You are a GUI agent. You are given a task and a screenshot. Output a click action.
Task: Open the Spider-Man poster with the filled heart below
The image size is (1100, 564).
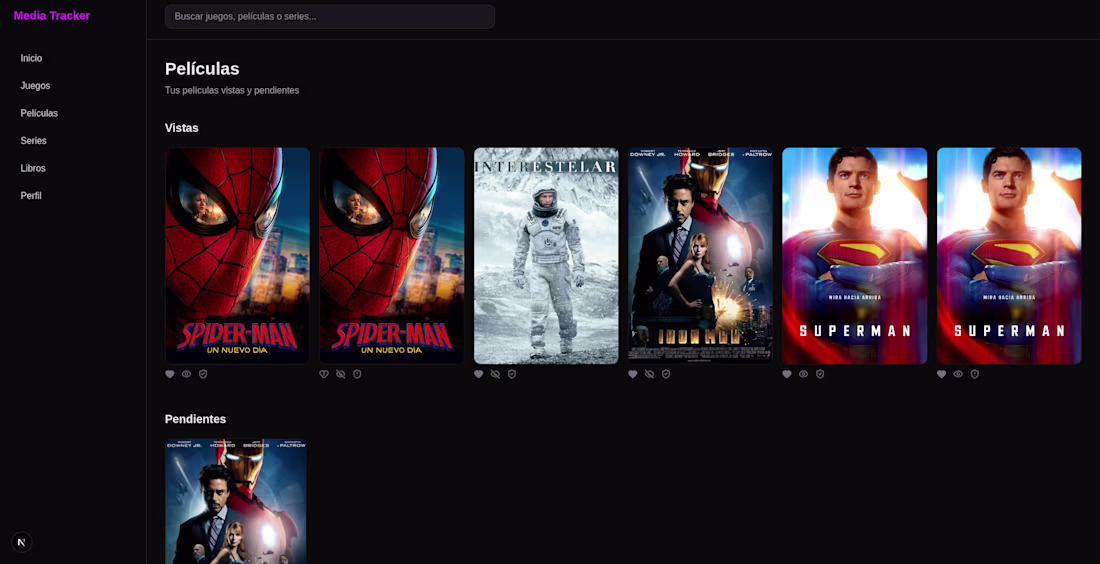click(x=237, y=255)
